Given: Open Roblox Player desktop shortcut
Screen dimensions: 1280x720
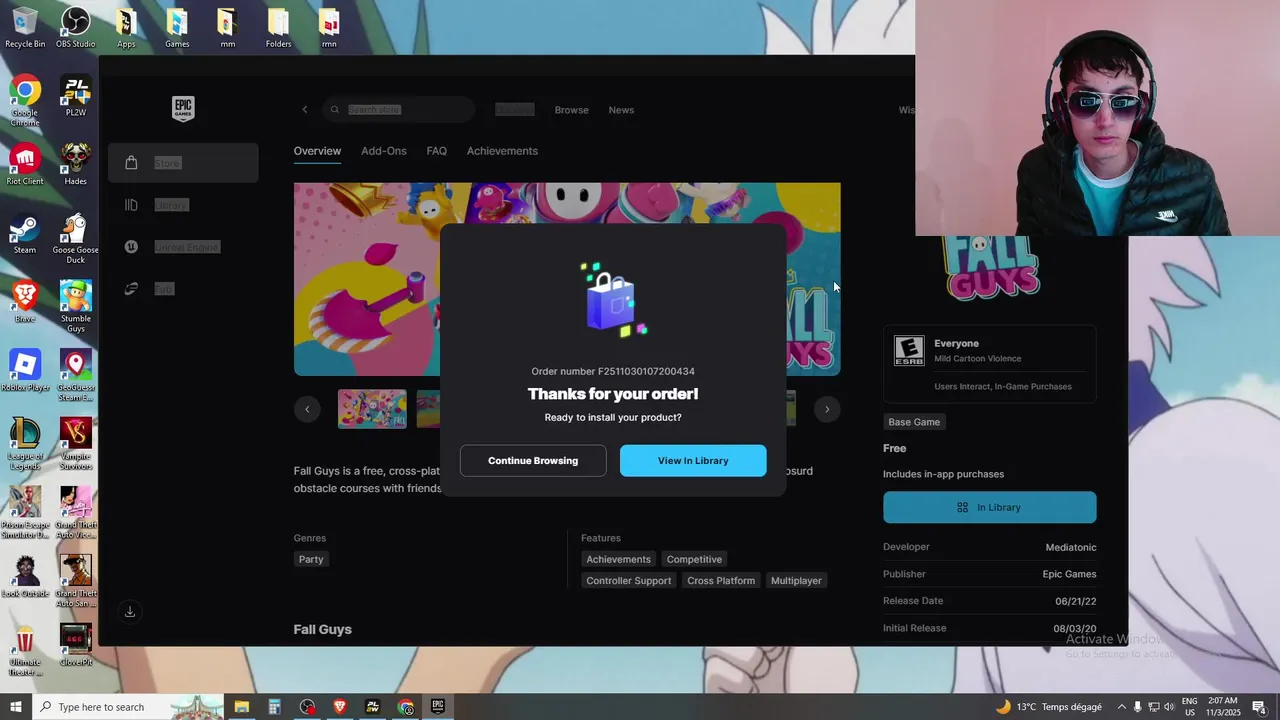Looking at the screenshot, I should [x=25, y=371].
